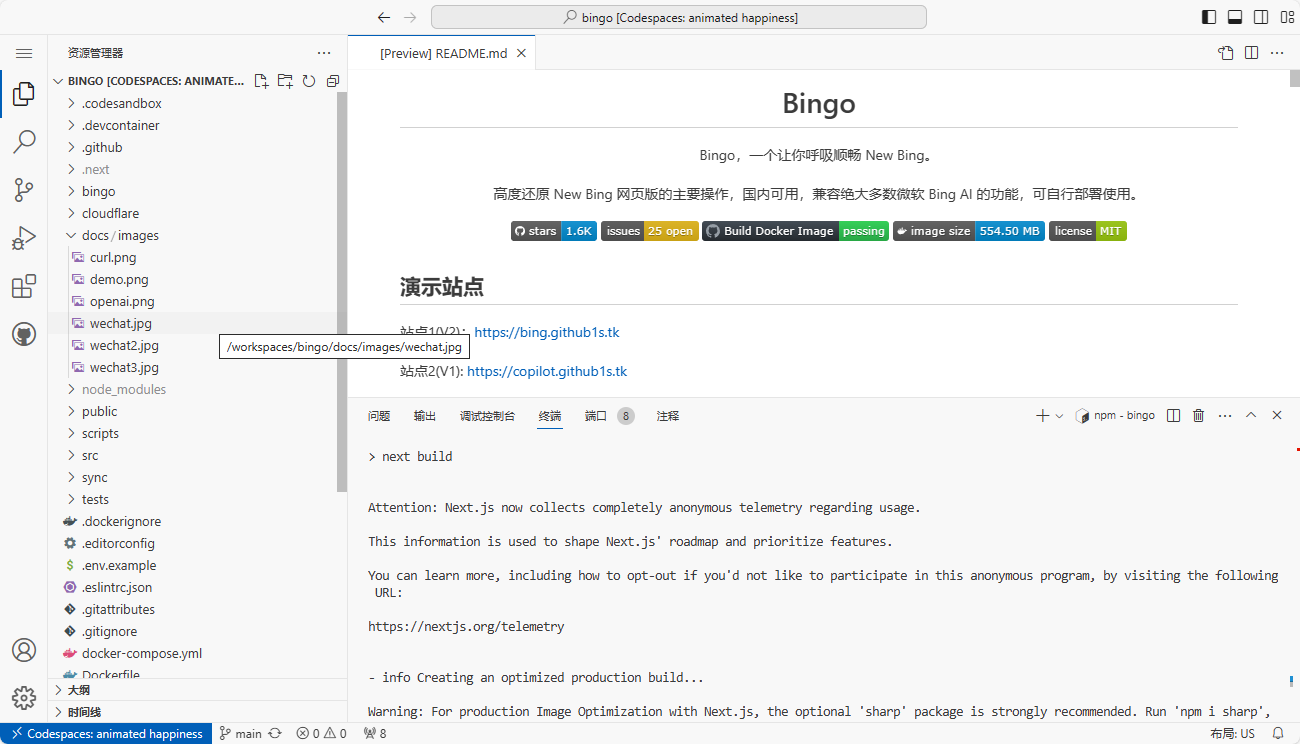Expand the src folder
This screenshot has height=744, width=1300.
[x=198, y=455]
